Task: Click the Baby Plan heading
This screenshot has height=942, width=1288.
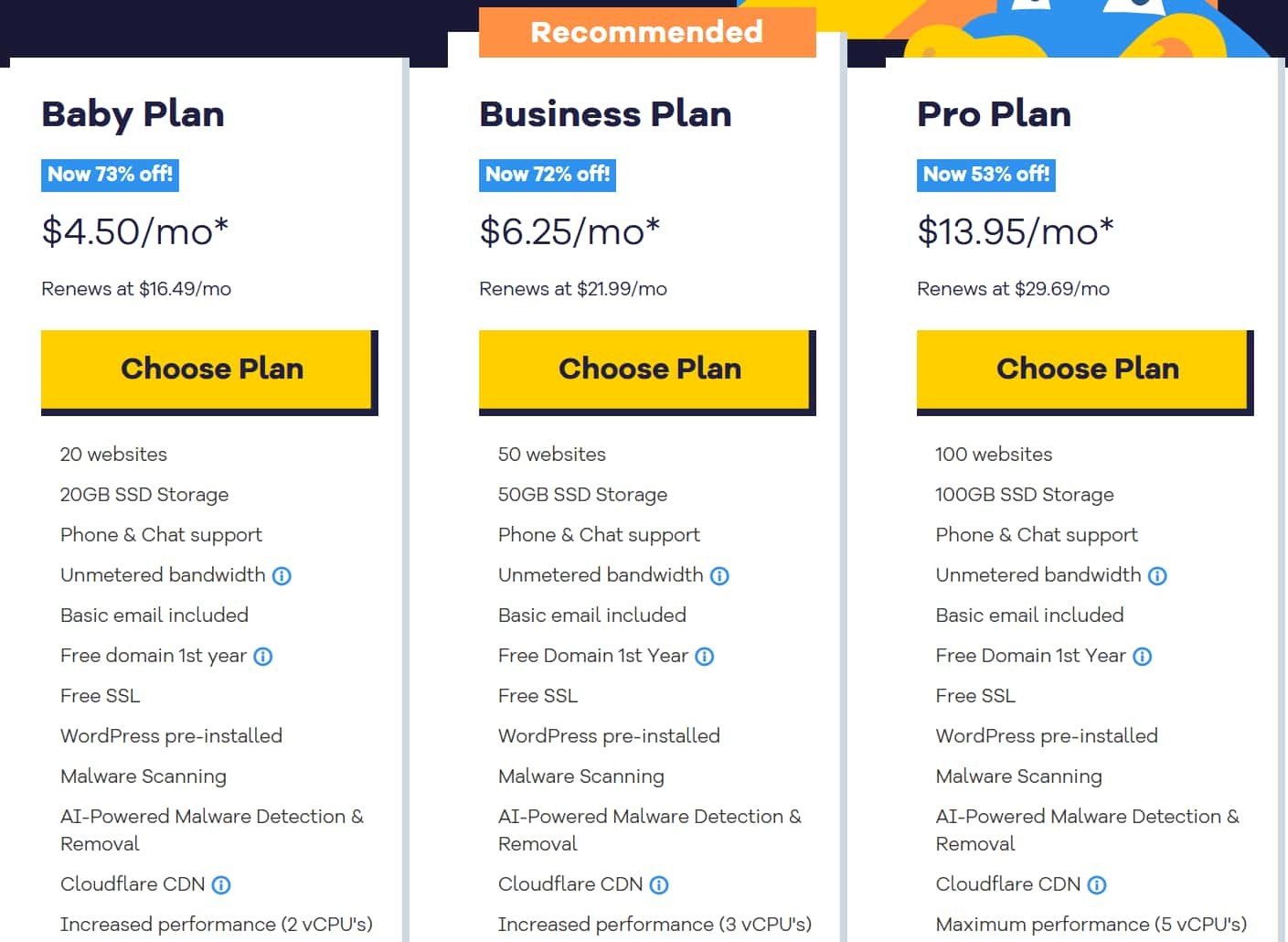Action: tap(133, 114)
